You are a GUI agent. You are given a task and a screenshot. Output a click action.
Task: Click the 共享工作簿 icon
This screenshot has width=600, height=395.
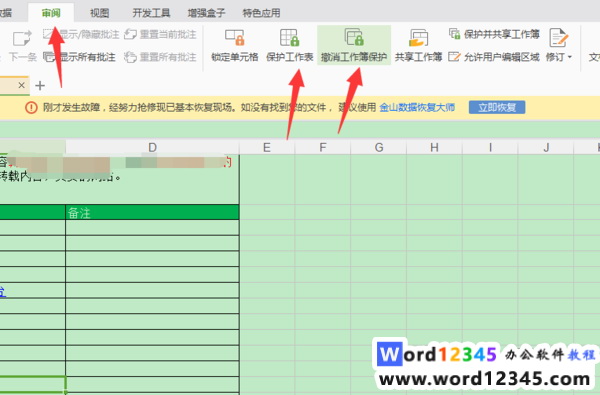pos(418,38)
